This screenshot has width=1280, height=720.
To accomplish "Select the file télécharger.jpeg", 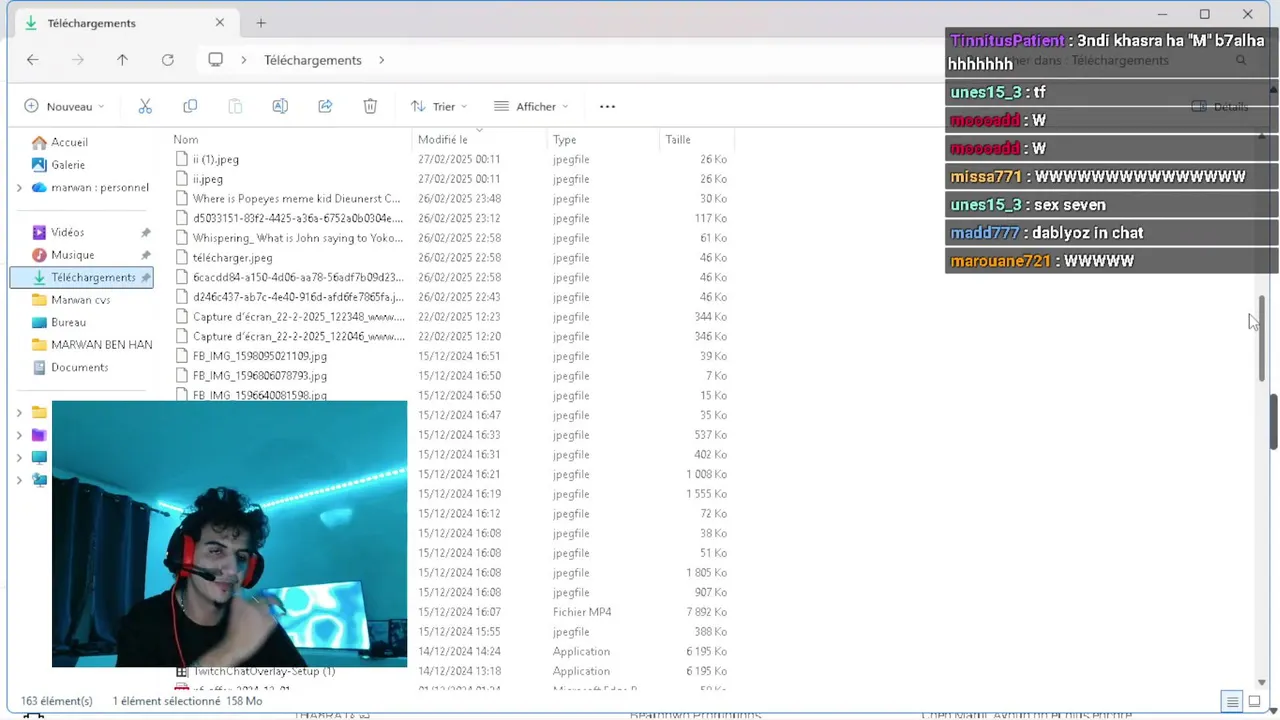I will 232,257.
